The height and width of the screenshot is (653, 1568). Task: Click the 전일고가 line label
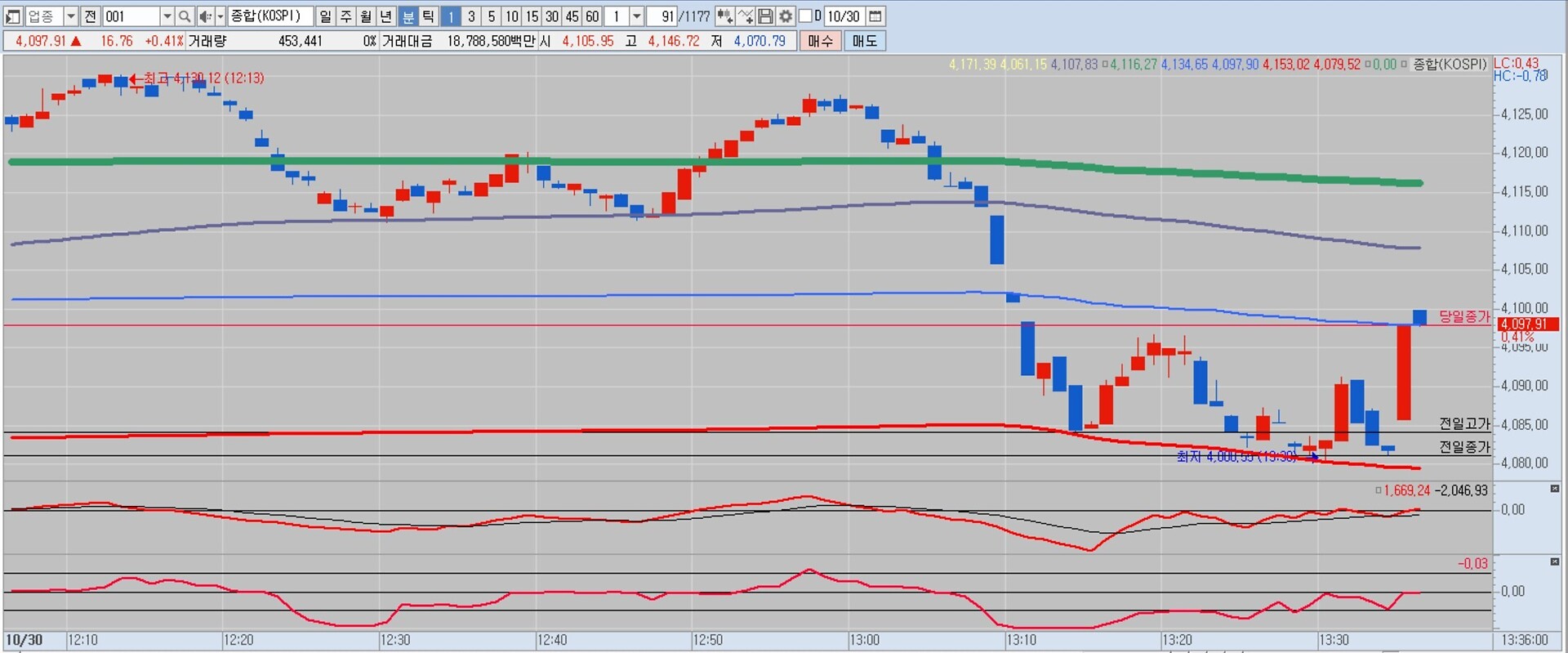(x=1464, y=423)
